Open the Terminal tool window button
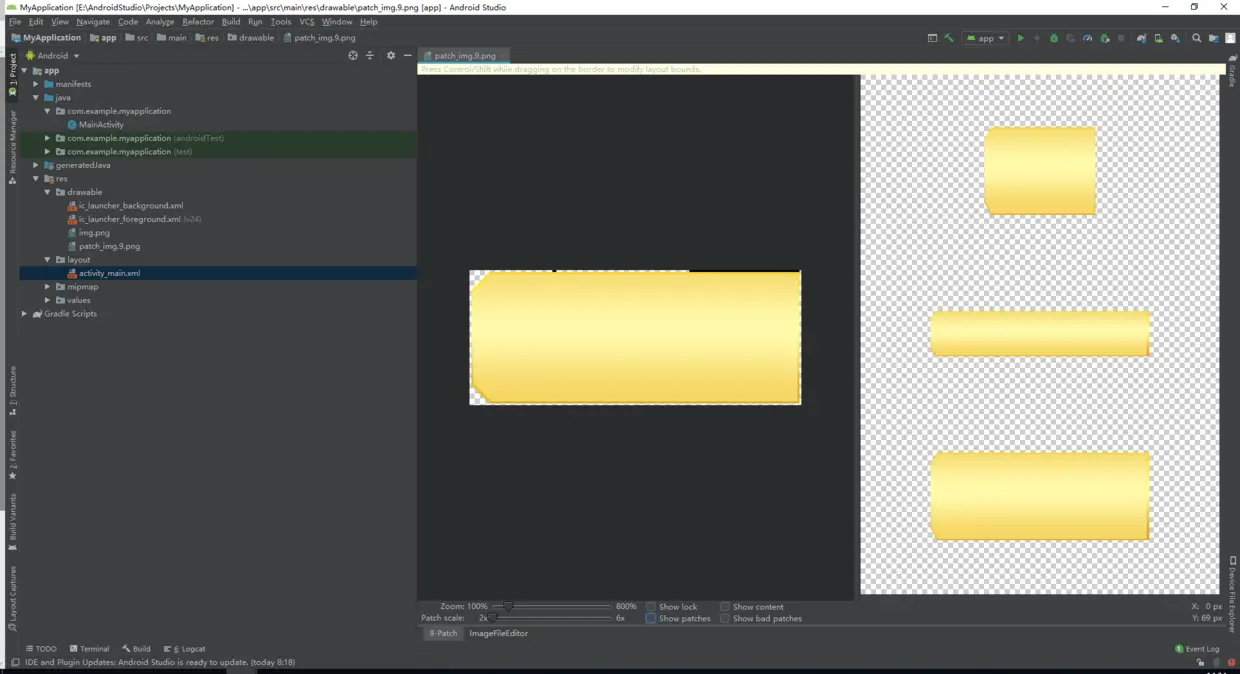This screenshot has width=1240, height=674. click(89, 649)
